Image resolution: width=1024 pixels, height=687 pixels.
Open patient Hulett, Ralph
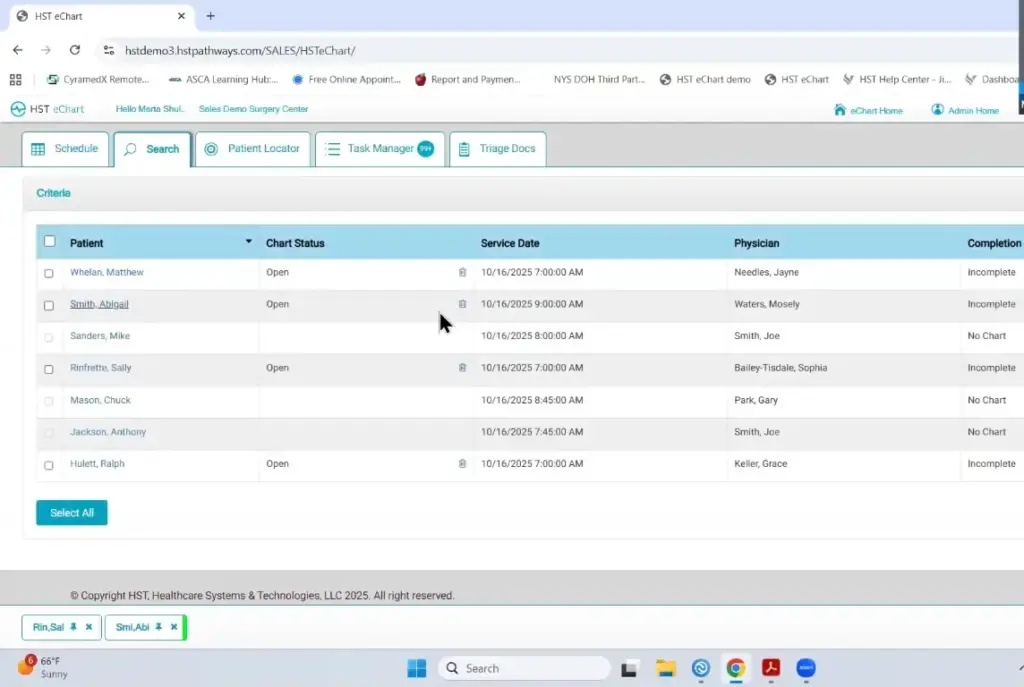(x=97, y=464)
